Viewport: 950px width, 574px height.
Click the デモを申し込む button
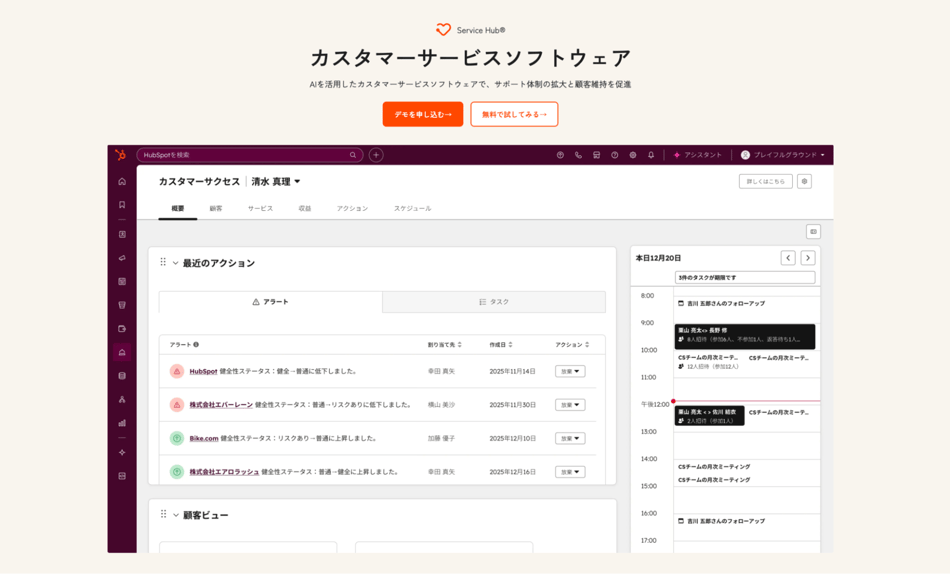click(x=422, y=114)
